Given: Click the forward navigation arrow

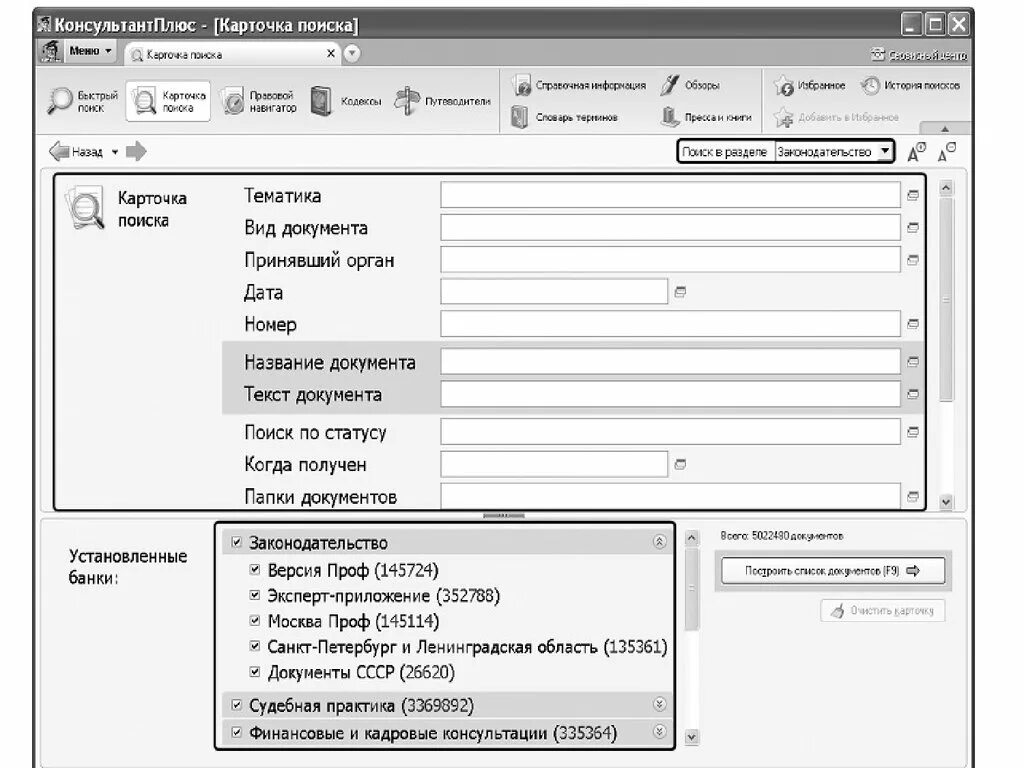Looking at the screenshot, I should tap(136, 152).
